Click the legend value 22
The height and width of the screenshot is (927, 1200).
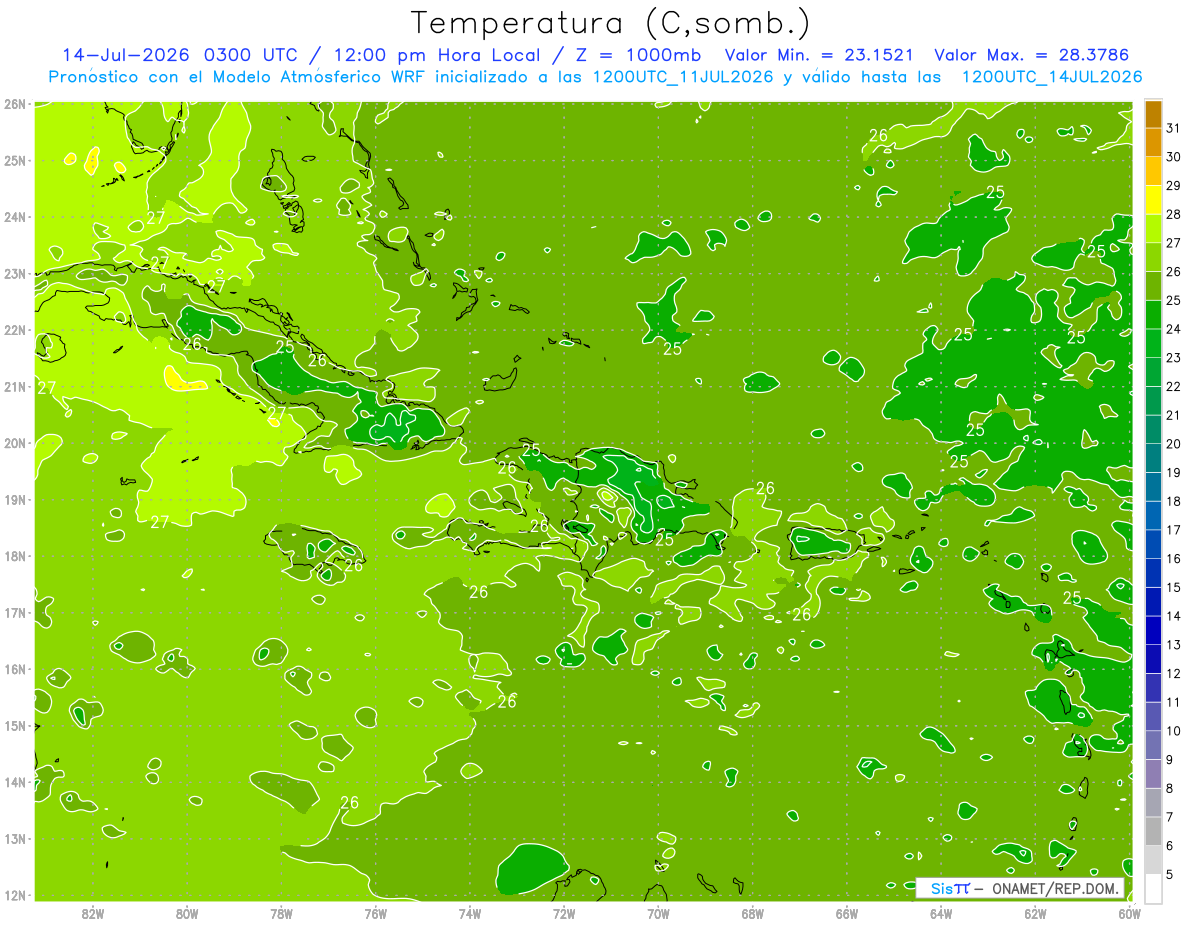point(1174,386)
